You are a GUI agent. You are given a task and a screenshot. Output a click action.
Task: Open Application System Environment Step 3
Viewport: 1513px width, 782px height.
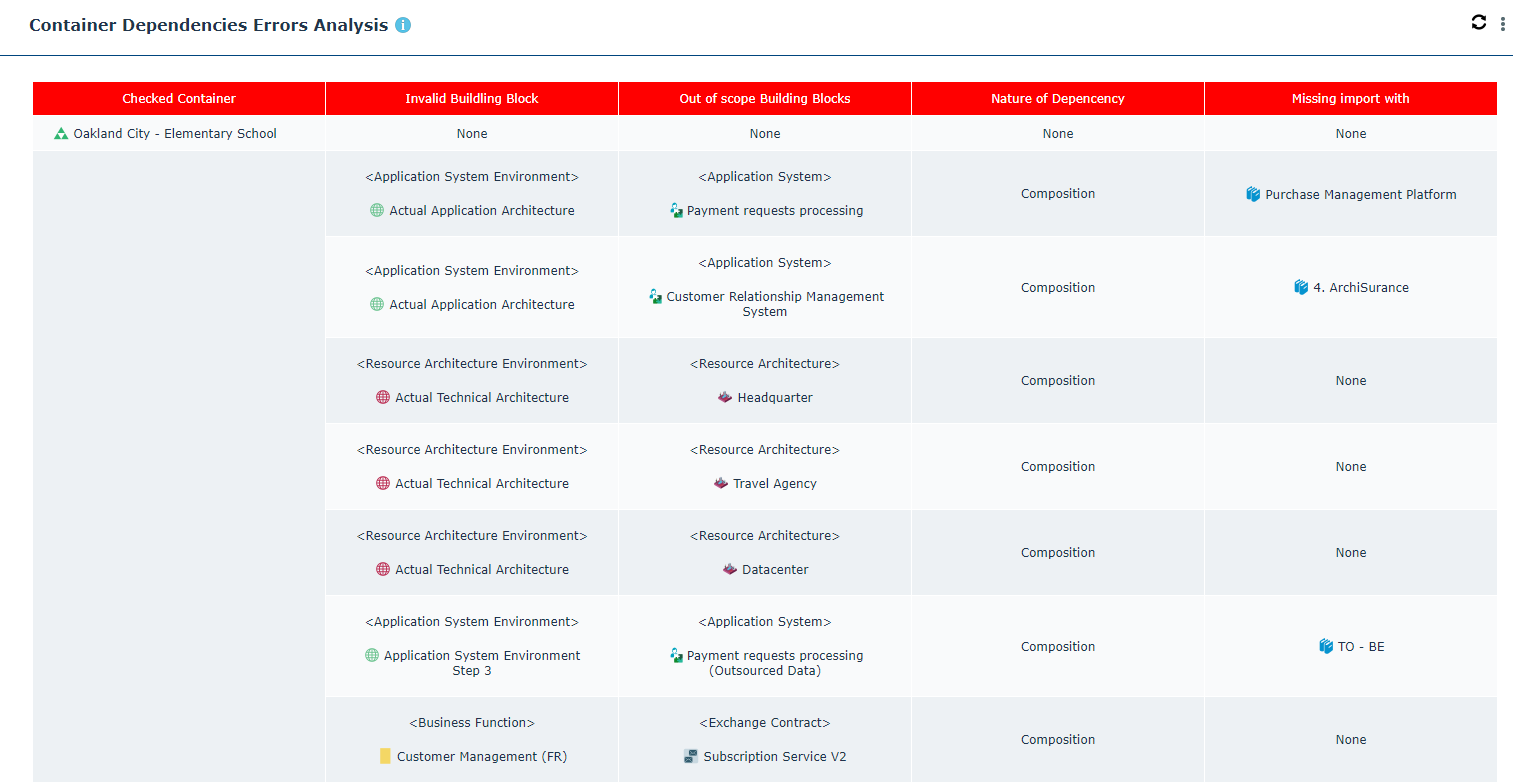(x=481, y=662)
